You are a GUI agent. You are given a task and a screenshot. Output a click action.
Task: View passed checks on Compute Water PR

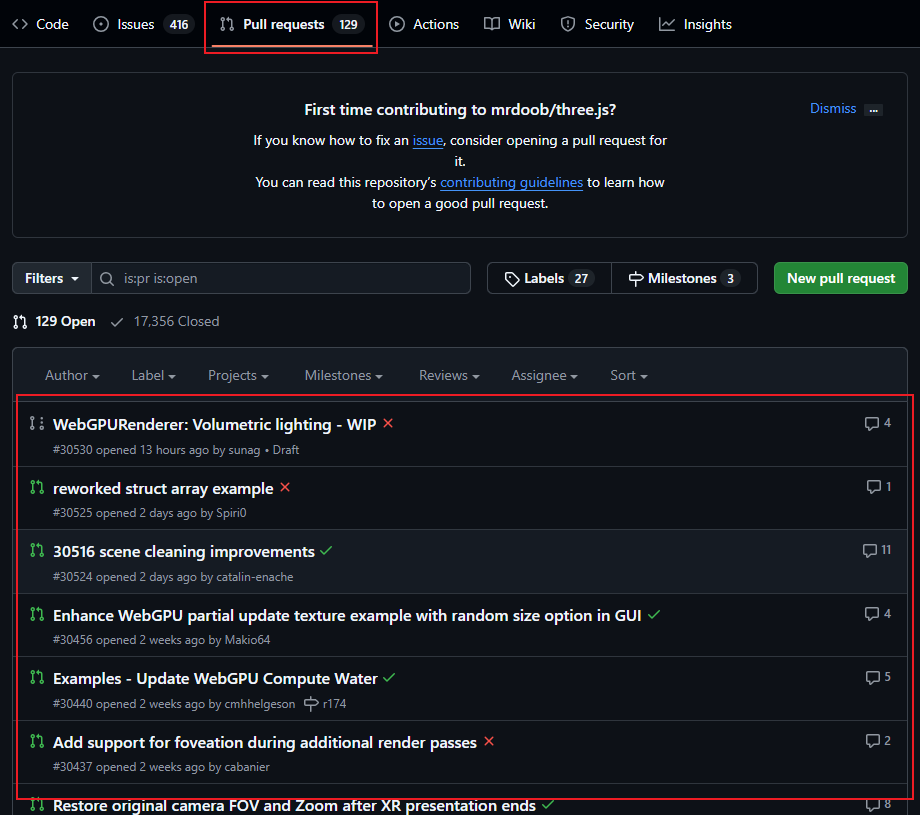pyautogui.click(x=389, y=678)
